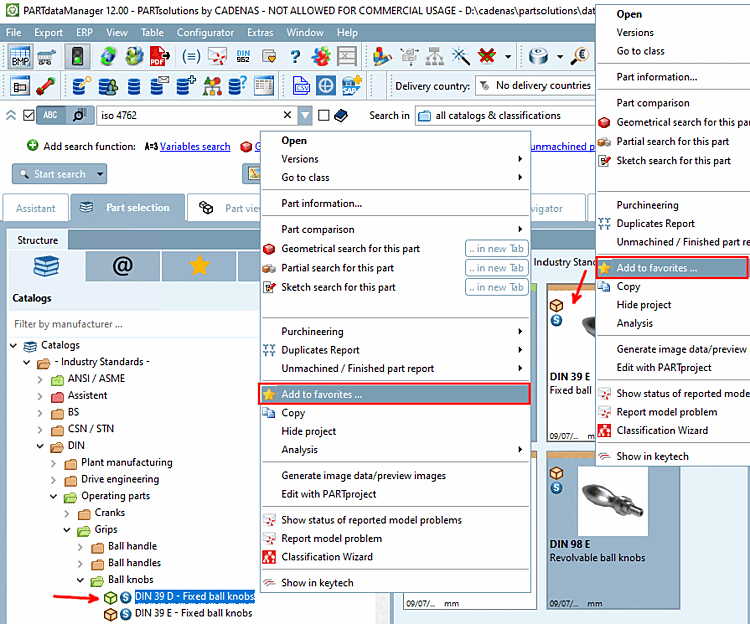
Task: Click the database with key icon
Action: (x=82, y=86)
